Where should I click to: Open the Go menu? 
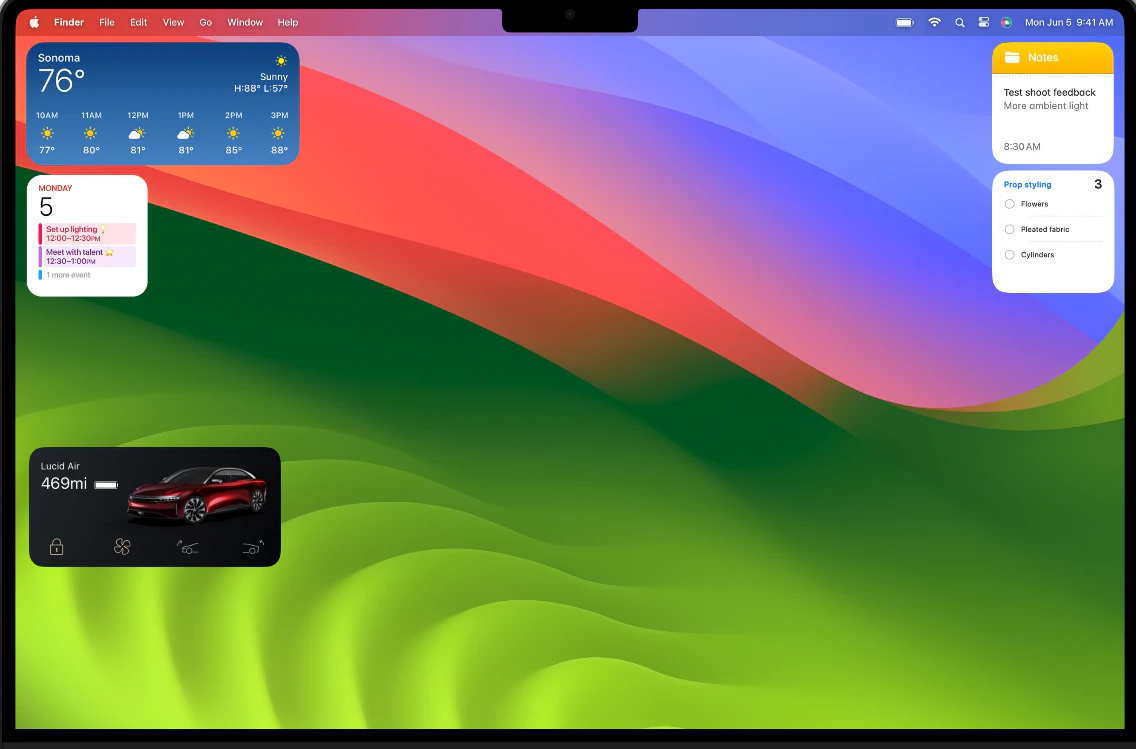206,22
